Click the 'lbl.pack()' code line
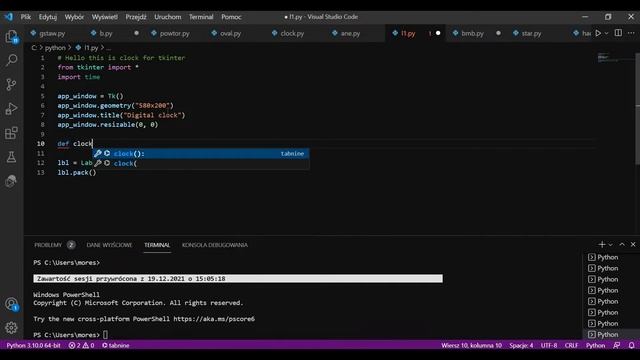640x360 pixels. point(77,173)
